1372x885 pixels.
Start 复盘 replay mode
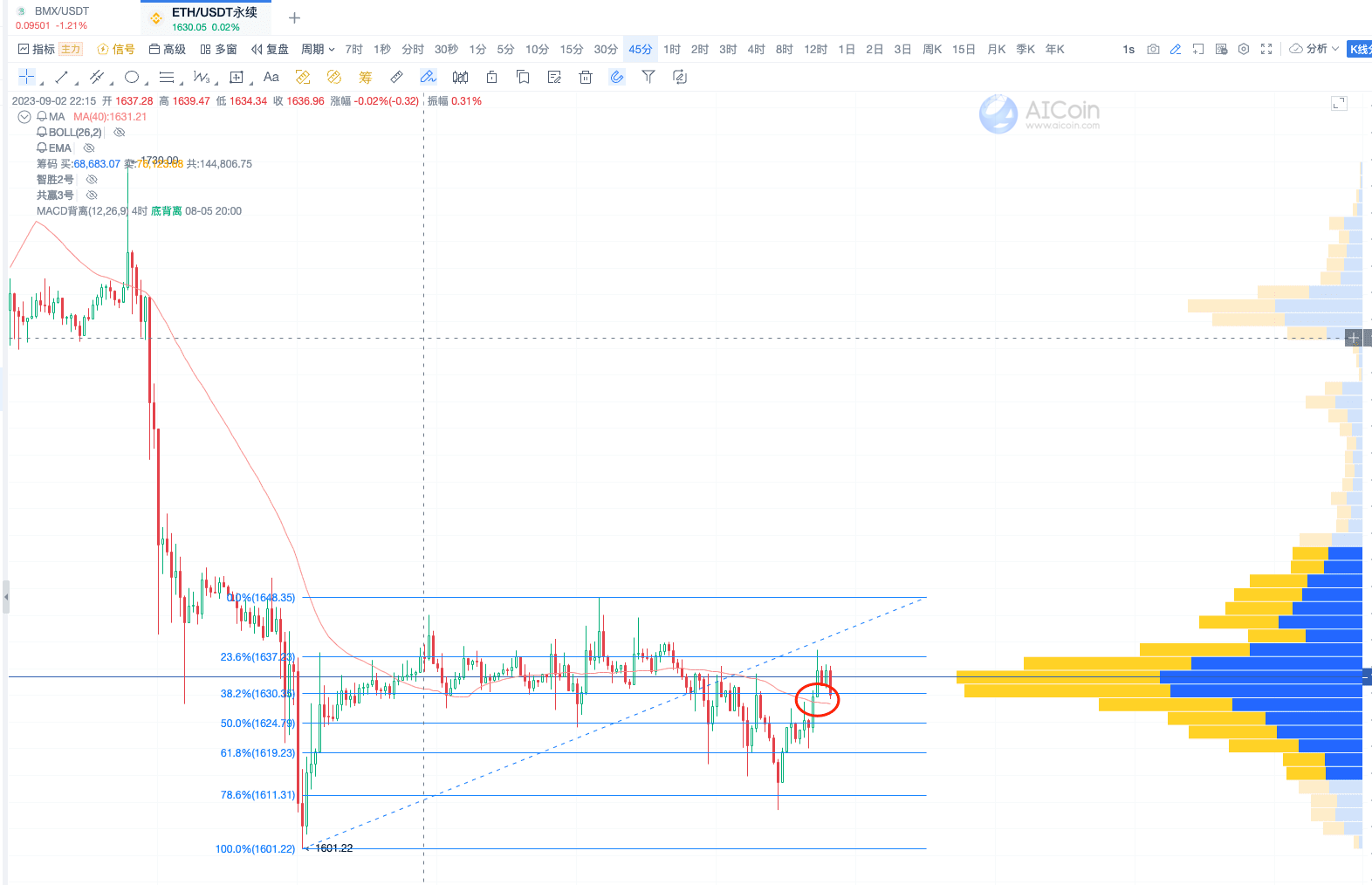pyautogui.click(x=270, y=49)
